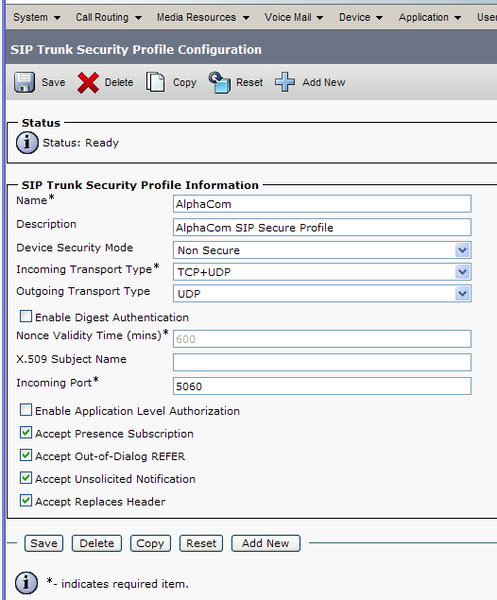Click Reset text in top toolbar
This screenshot has width=497, height=600.
point(249,82)
